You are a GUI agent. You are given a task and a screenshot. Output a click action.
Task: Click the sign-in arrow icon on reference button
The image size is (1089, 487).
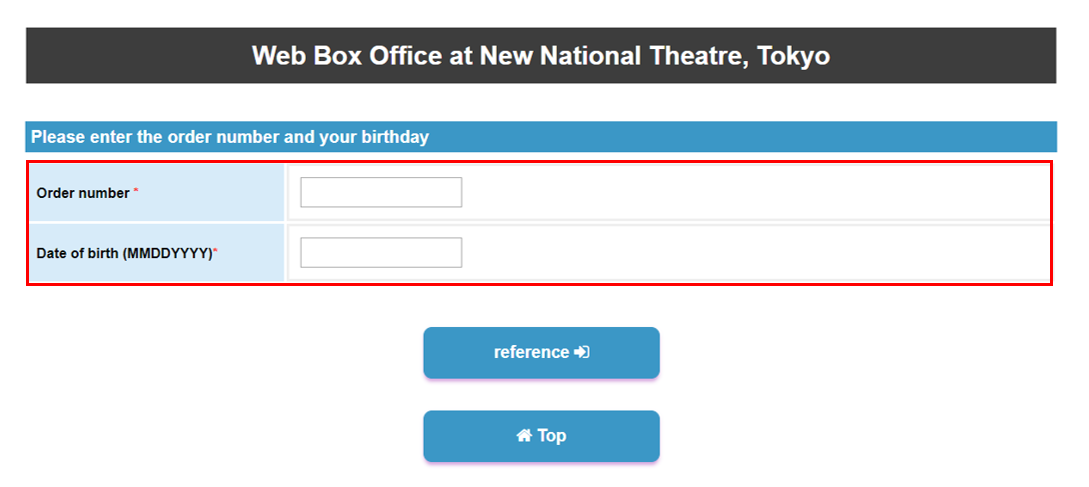coord(582,352)
